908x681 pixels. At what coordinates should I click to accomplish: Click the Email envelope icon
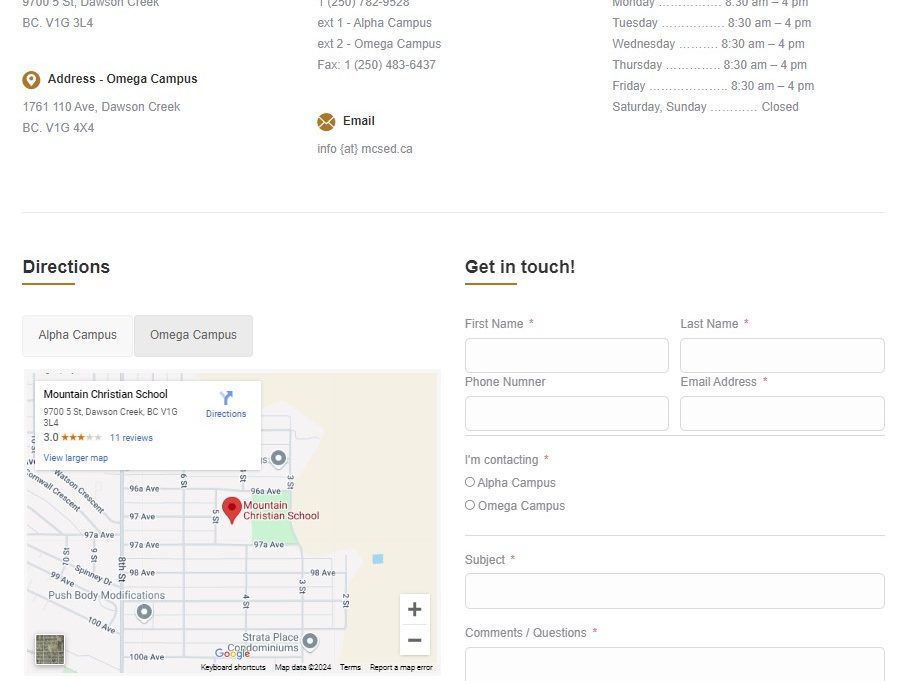click(x=326, y=122)
